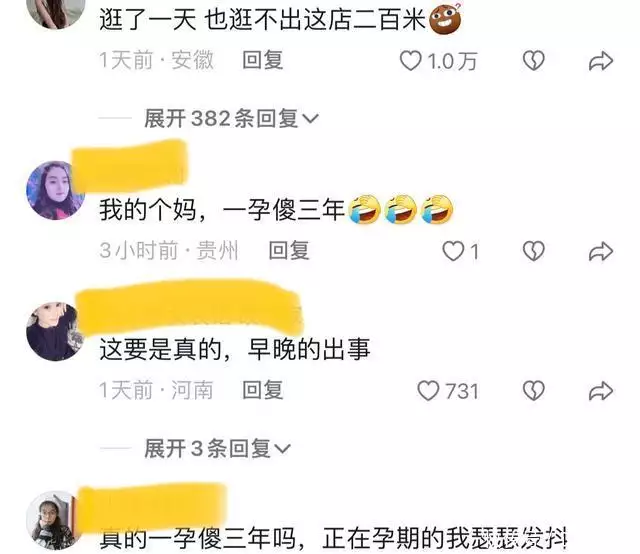Share the Henan comment
640x554 pixels.
[600, 391]
